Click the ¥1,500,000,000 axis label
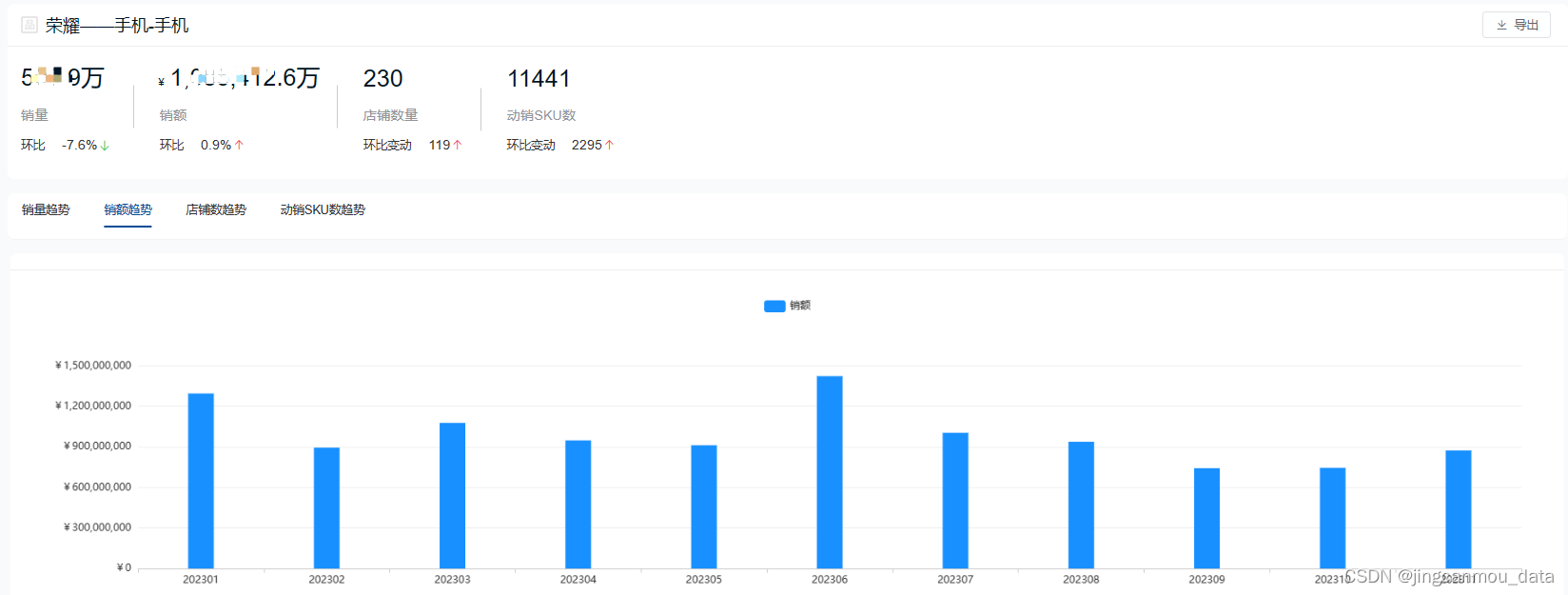The width and height of the screenshot is (1568, 595). coord(93,366)
